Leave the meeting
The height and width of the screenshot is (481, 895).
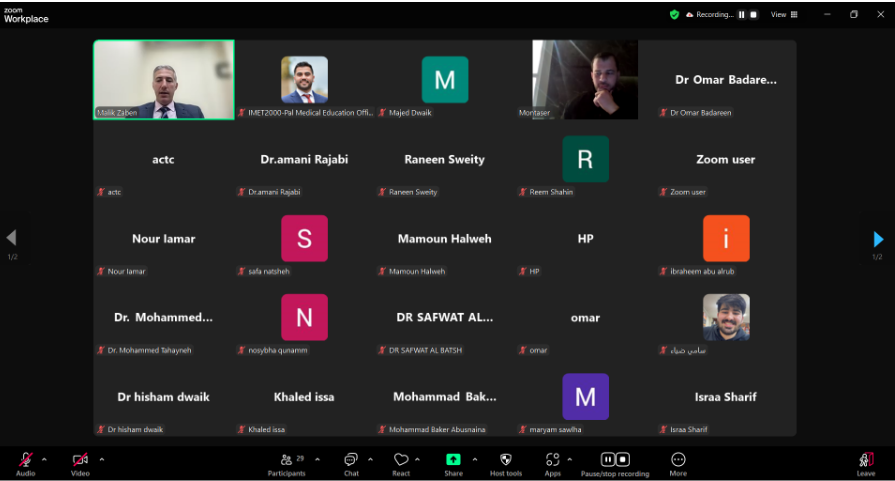[x=865, y=461]
